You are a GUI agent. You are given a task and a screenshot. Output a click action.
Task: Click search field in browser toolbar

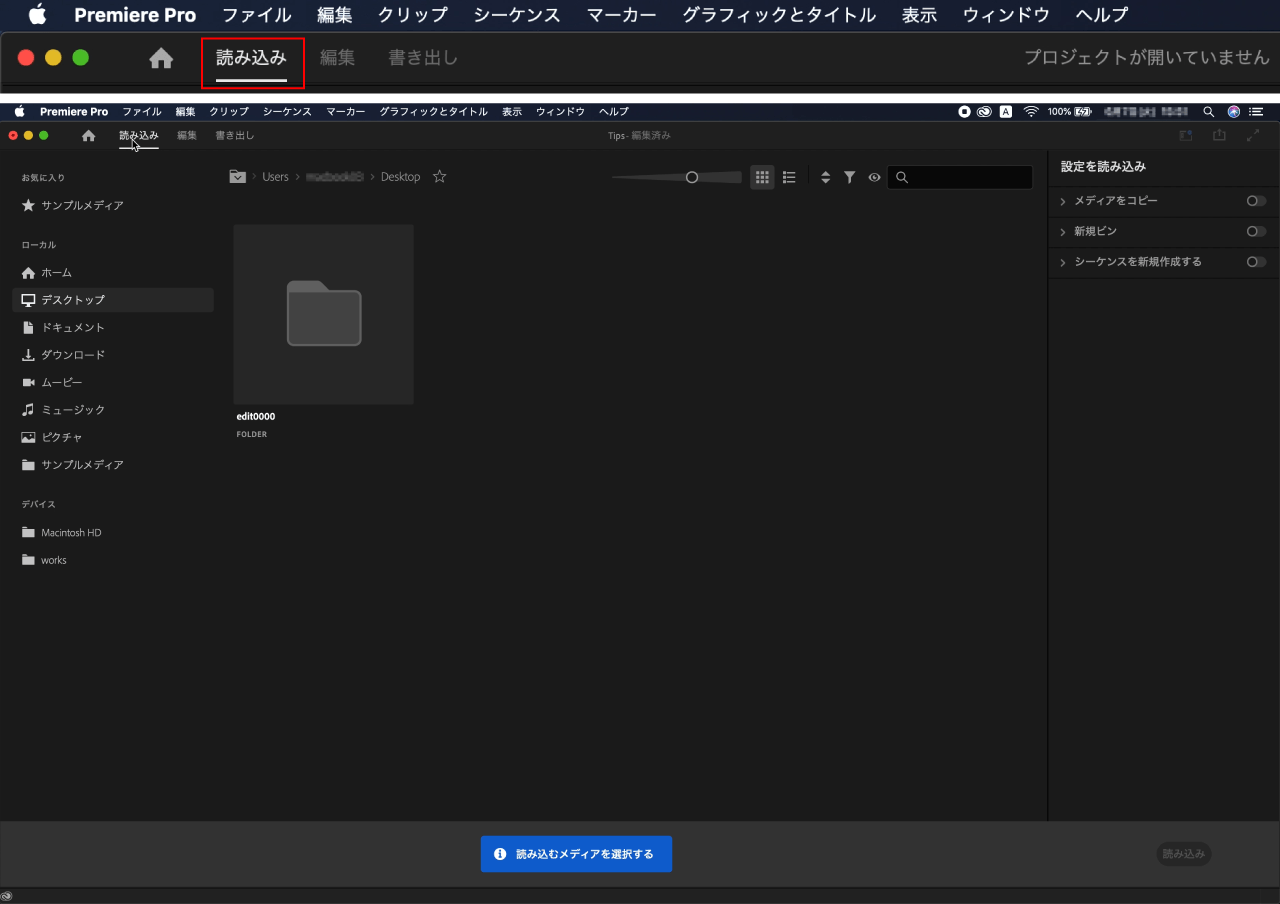[960, 177]
